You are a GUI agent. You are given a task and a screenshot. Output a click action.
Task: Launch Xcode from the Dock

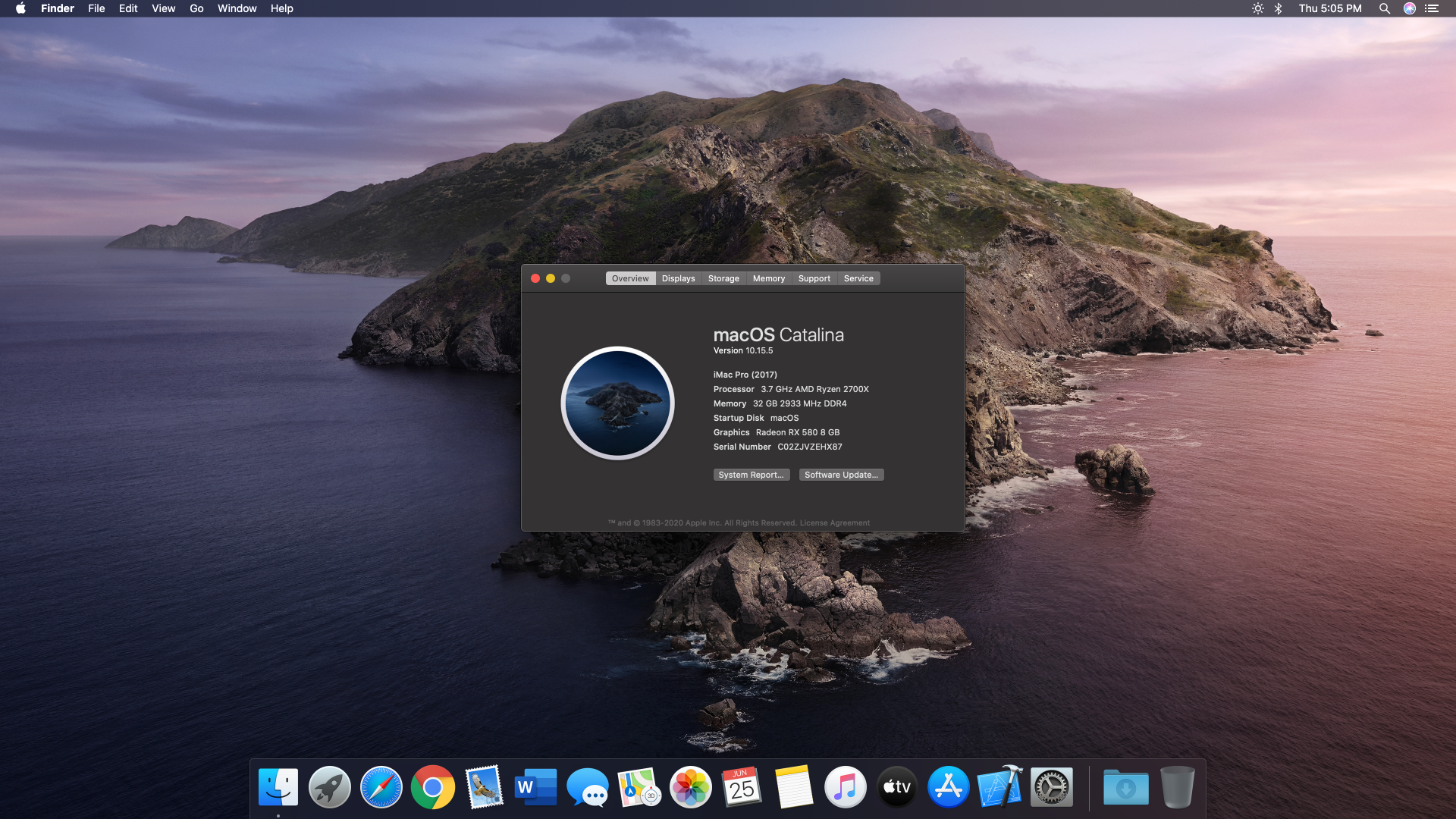(x=999, y=787)
